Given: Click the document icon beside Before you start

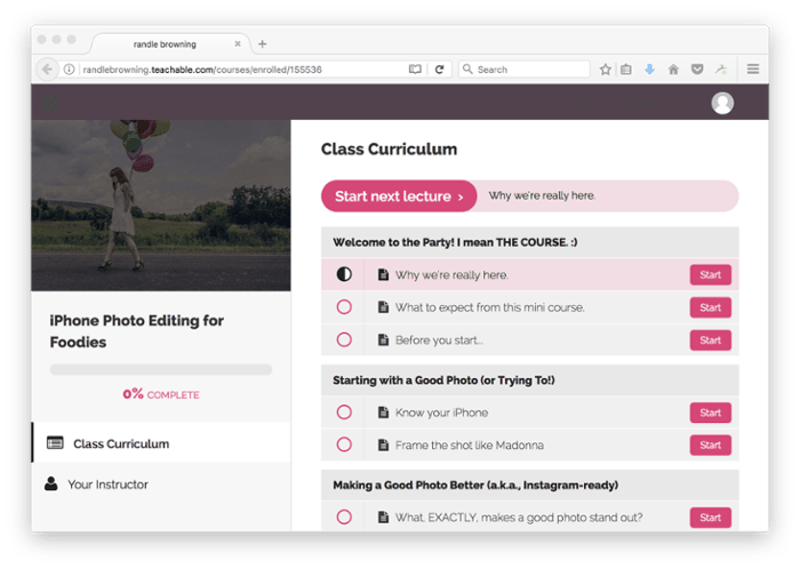Looking at the screenshot, I should pos(383,340).
